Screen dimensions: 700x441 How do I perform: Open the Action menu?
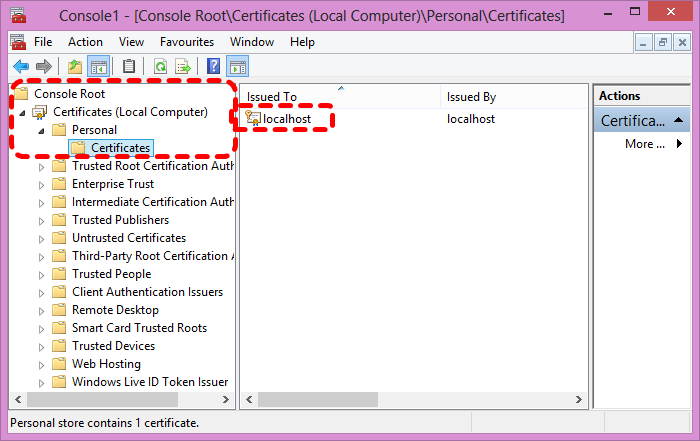(85, 42)
